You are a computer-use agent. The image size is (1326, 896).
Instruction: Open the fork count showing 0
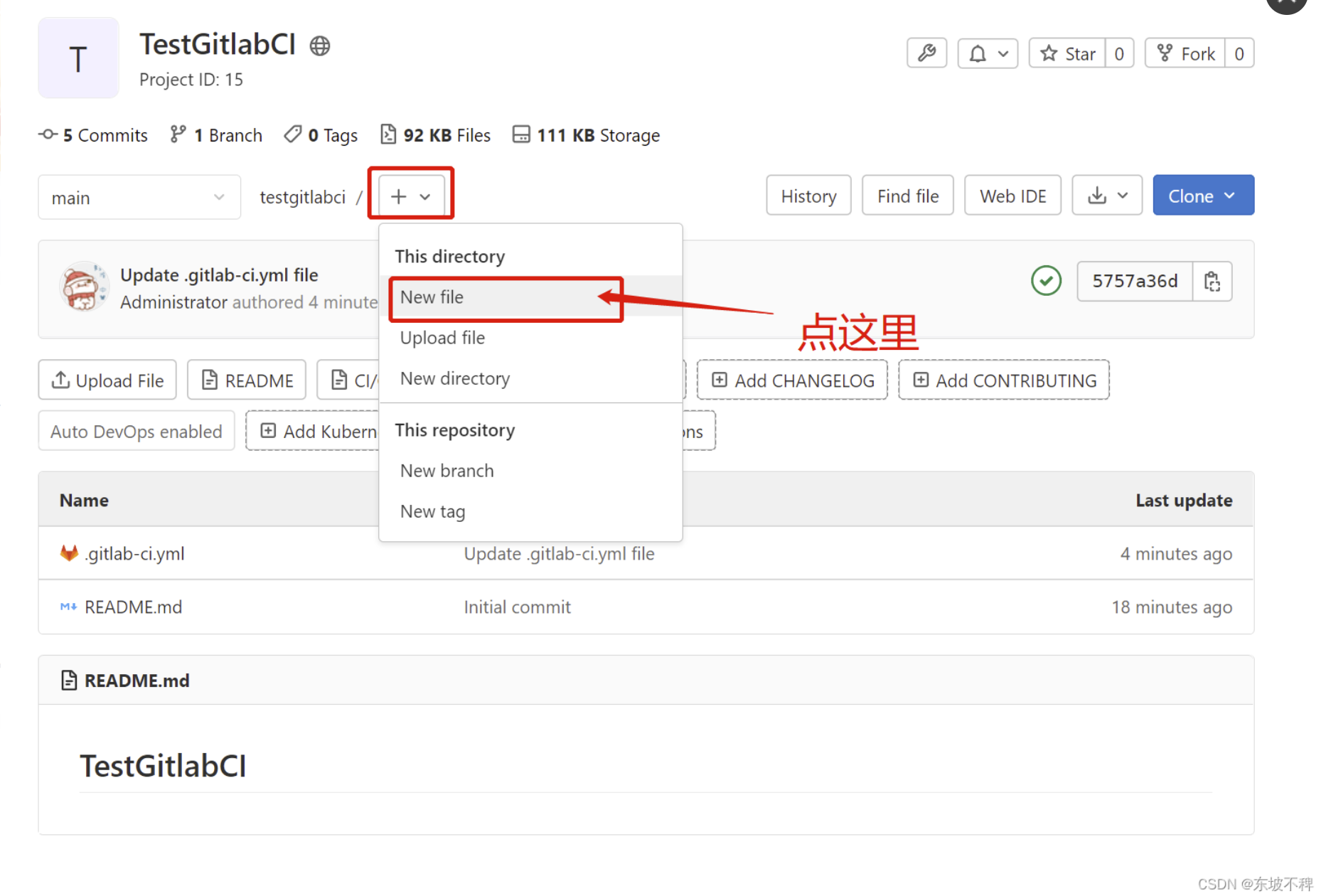pyautogui.click(x=1239, y=53)
